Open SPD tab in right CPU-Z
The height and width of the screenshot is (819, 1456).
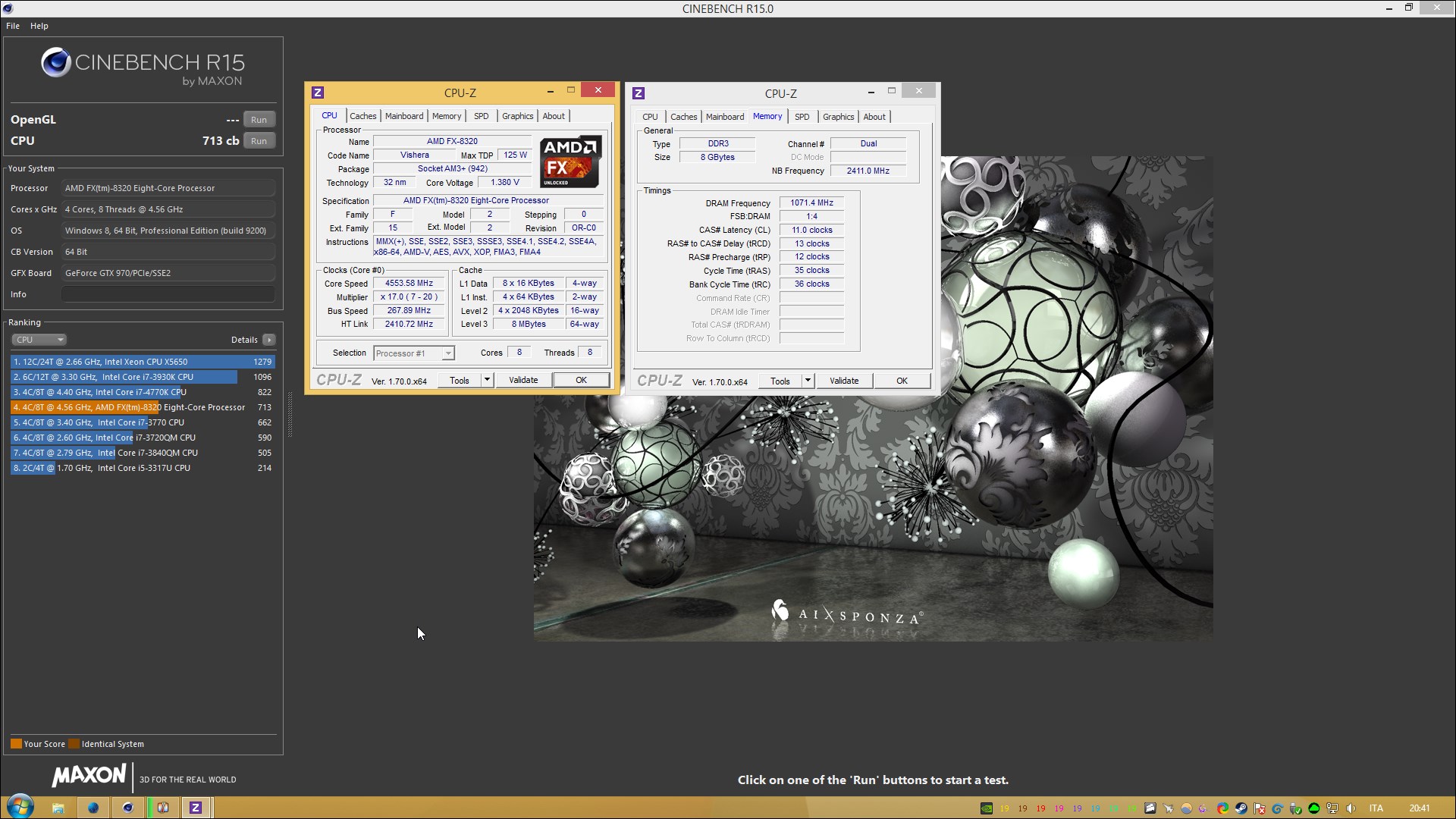[x=802, y=117]
